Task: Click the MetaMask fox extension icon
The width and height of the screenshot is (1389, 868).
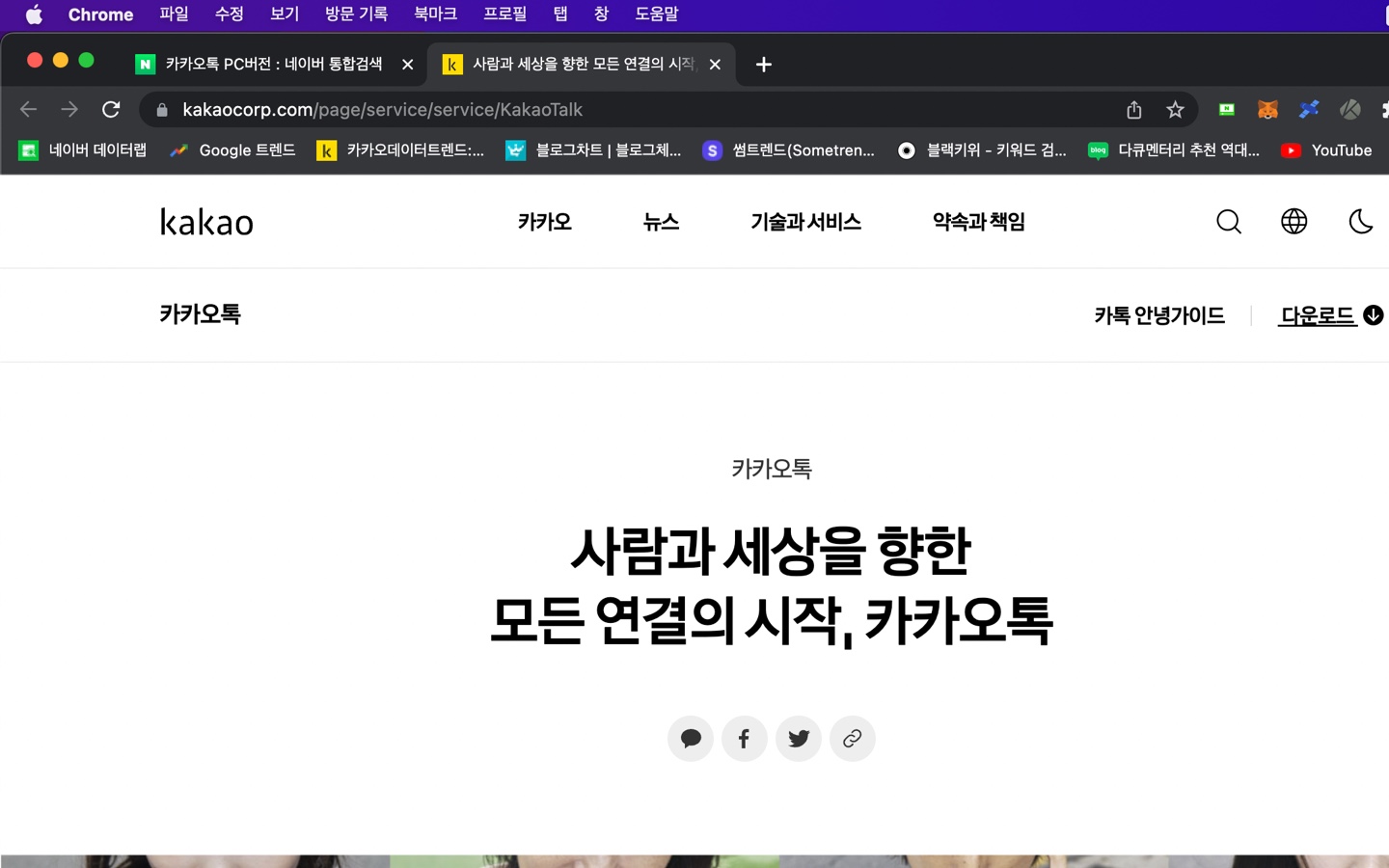Action: pos(1267,110)
